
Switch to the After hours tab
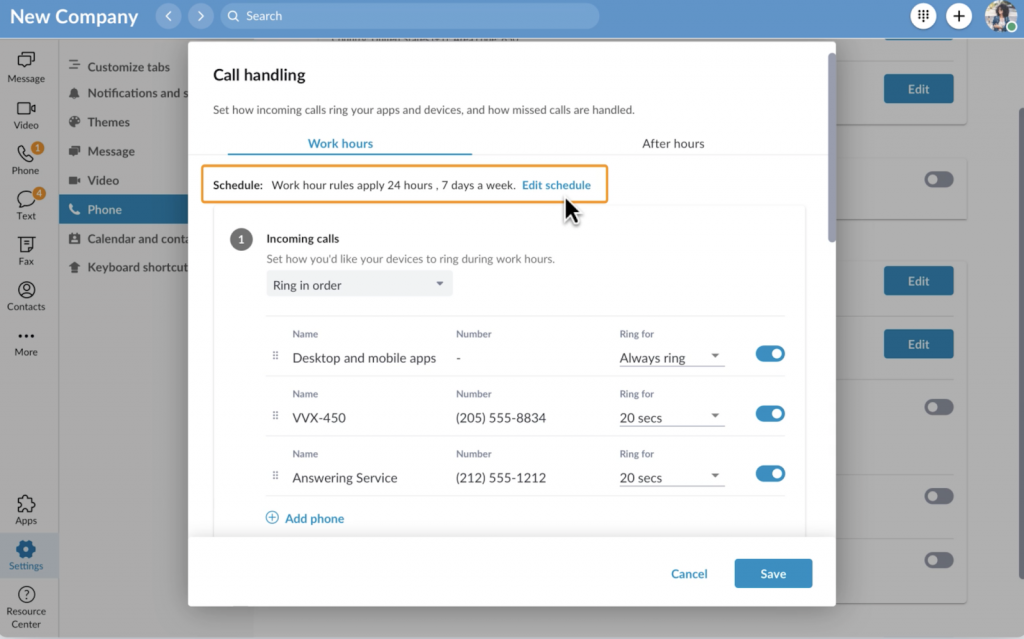tap(673, 143)
